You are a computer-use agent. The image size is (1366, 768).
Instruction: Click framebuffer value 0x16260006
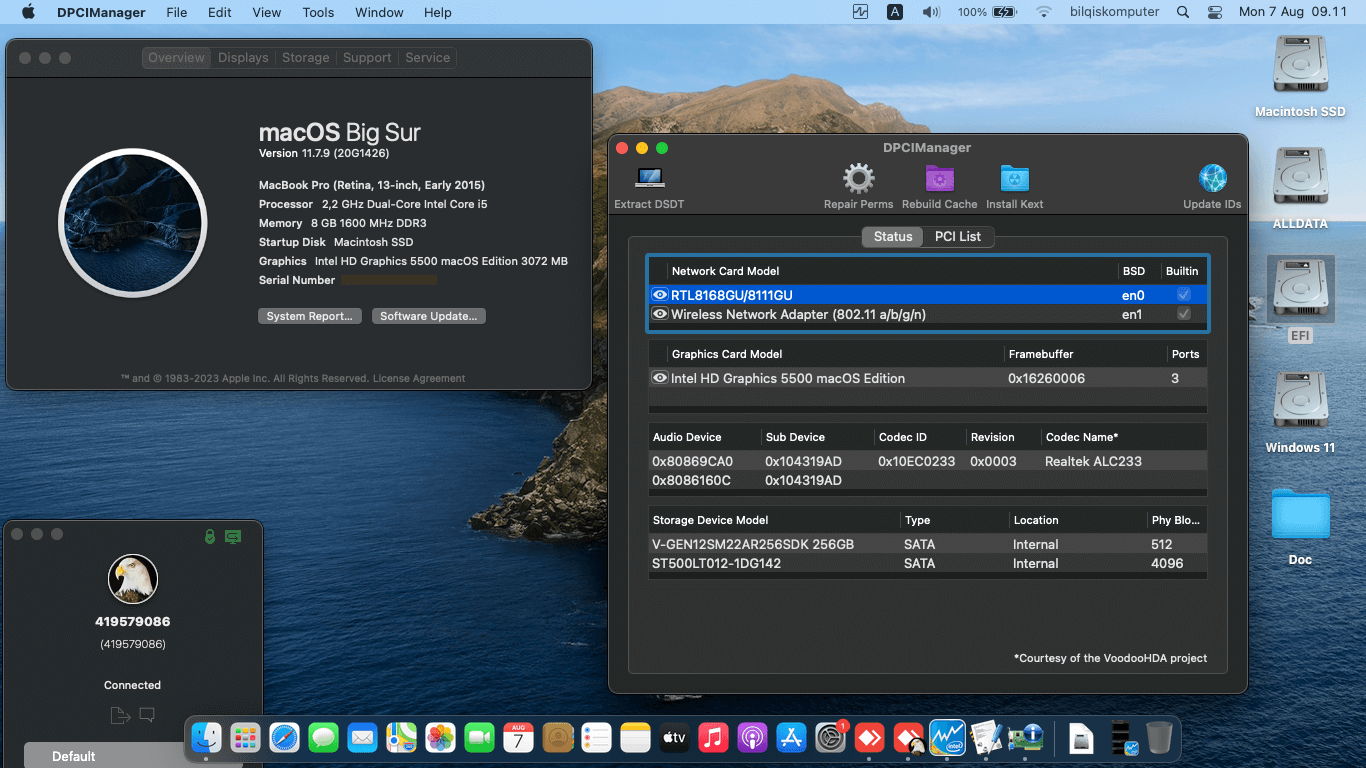(1046, 378)
